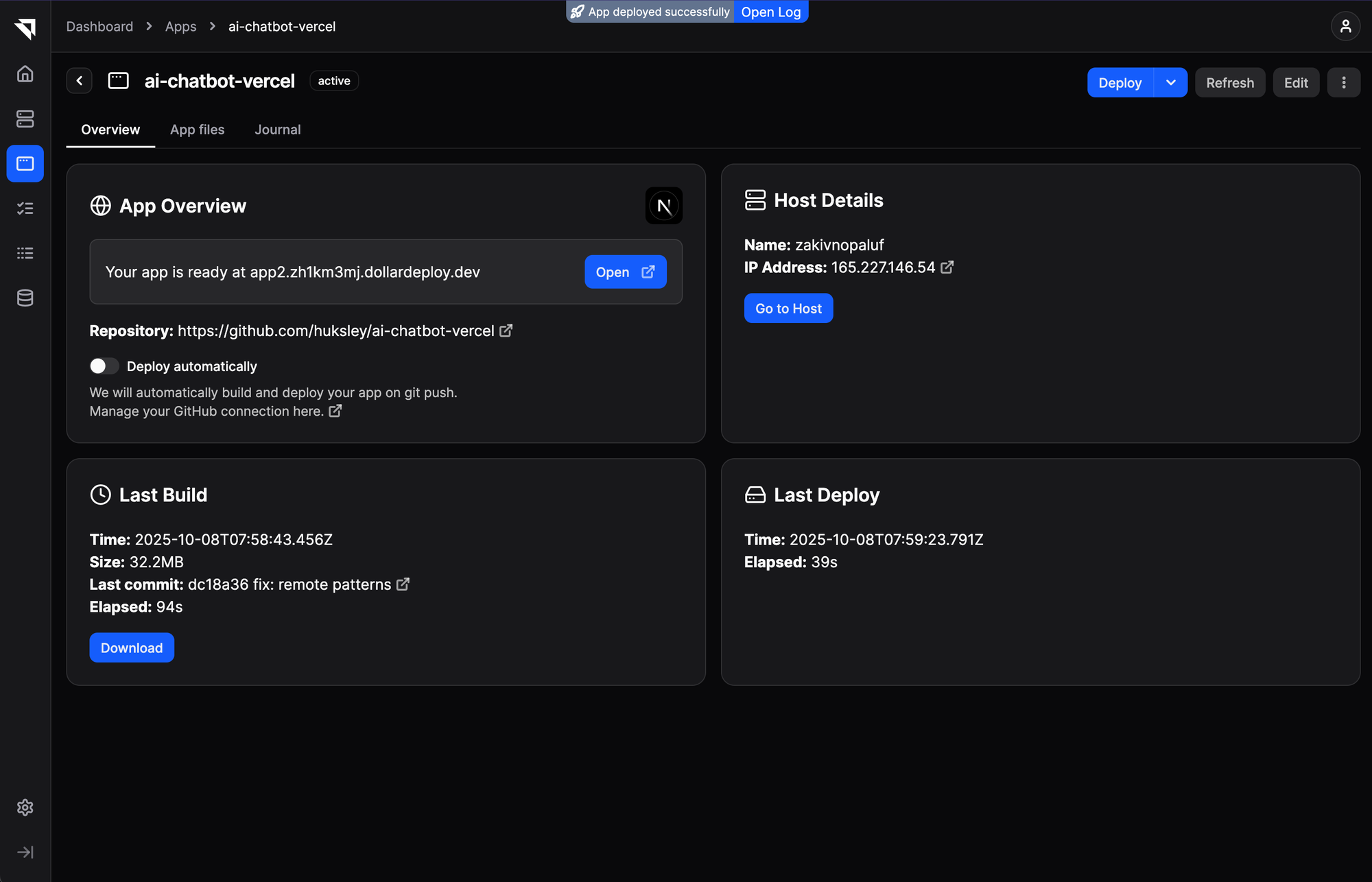
Task: Click the back arrow next to the app name
Action: [x=80, y=81]
